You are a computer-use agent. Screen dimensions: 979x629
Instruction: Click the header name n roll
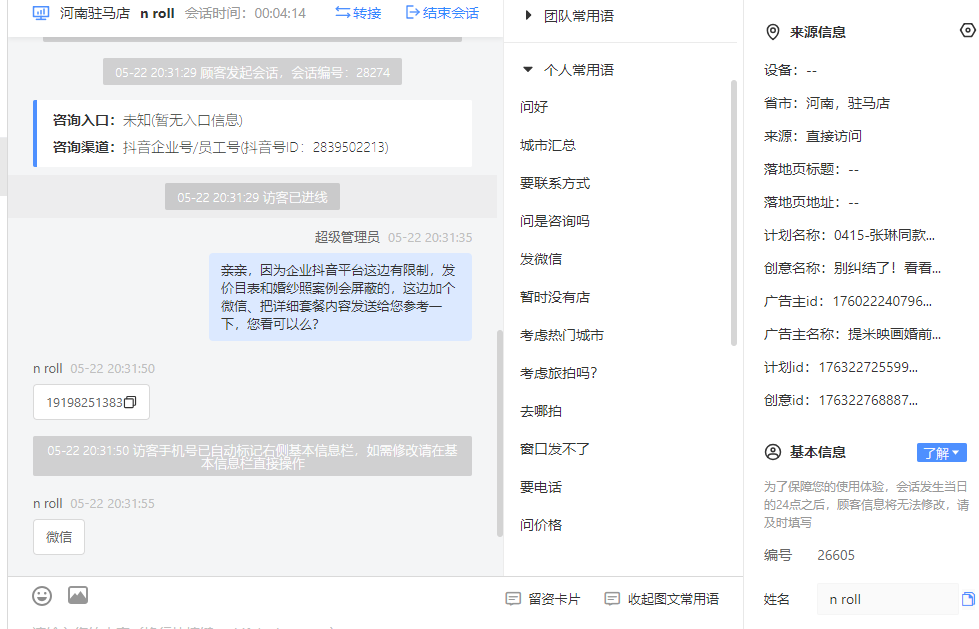157,13
